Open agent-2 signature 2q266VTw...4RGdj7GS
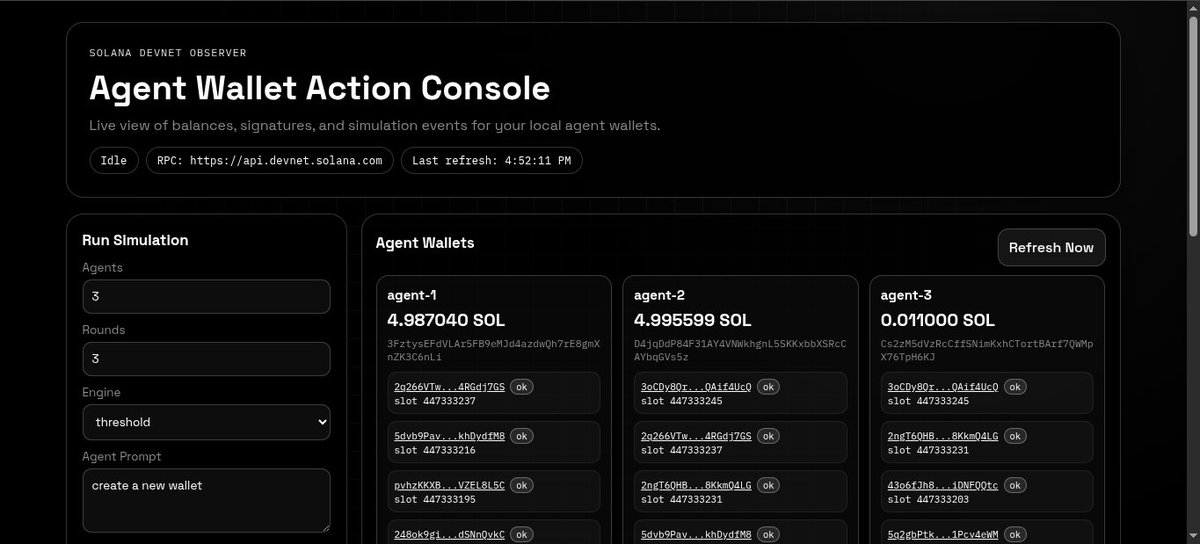This screenshot has width=1200, height=544. click(x=696, y=435)
